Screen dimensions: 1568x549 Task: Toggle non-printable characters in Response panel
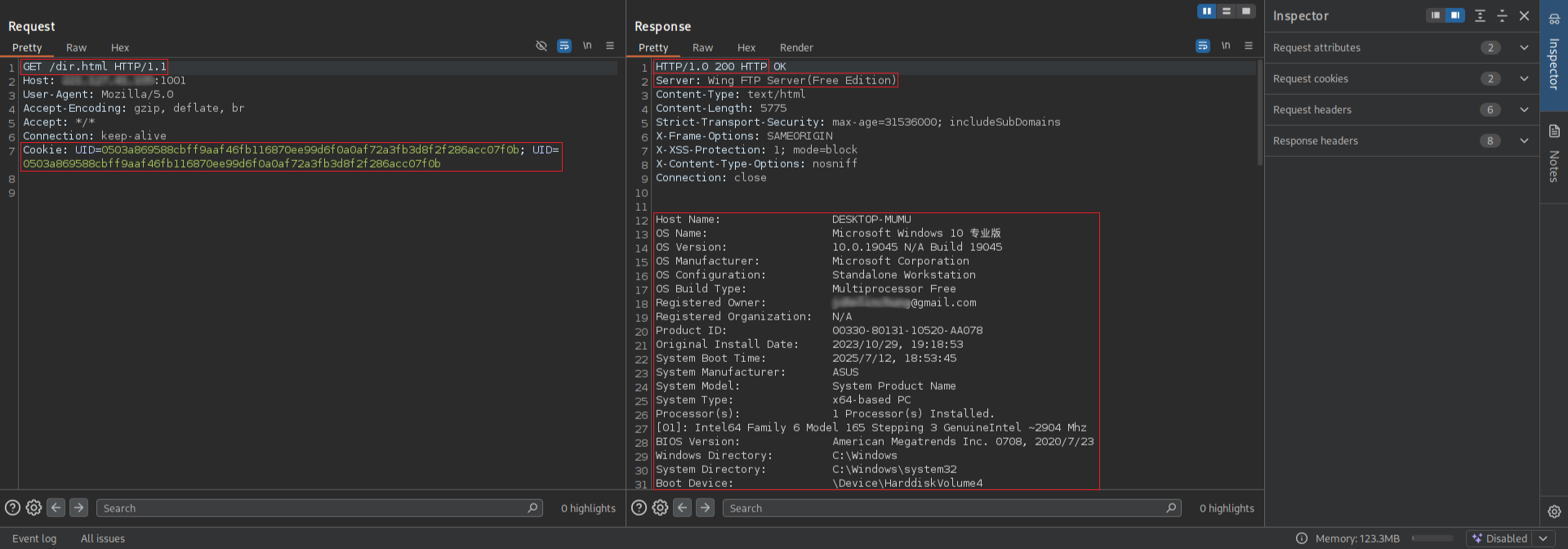(1226, 46)
